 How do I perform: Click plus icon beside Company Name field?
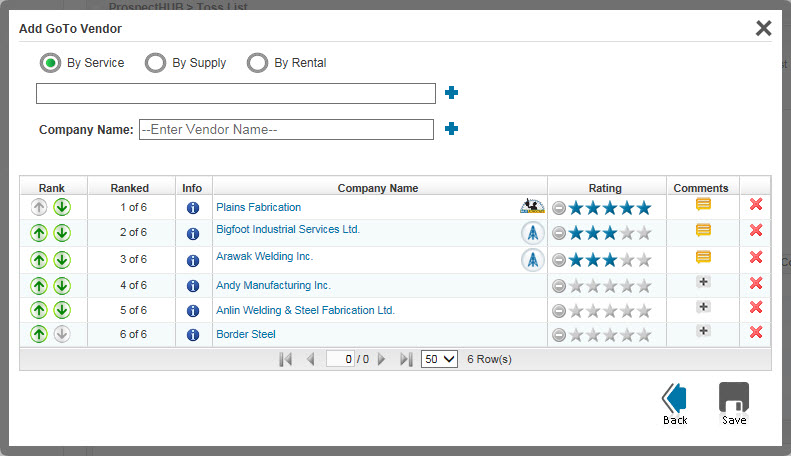(x=451, y=129)
